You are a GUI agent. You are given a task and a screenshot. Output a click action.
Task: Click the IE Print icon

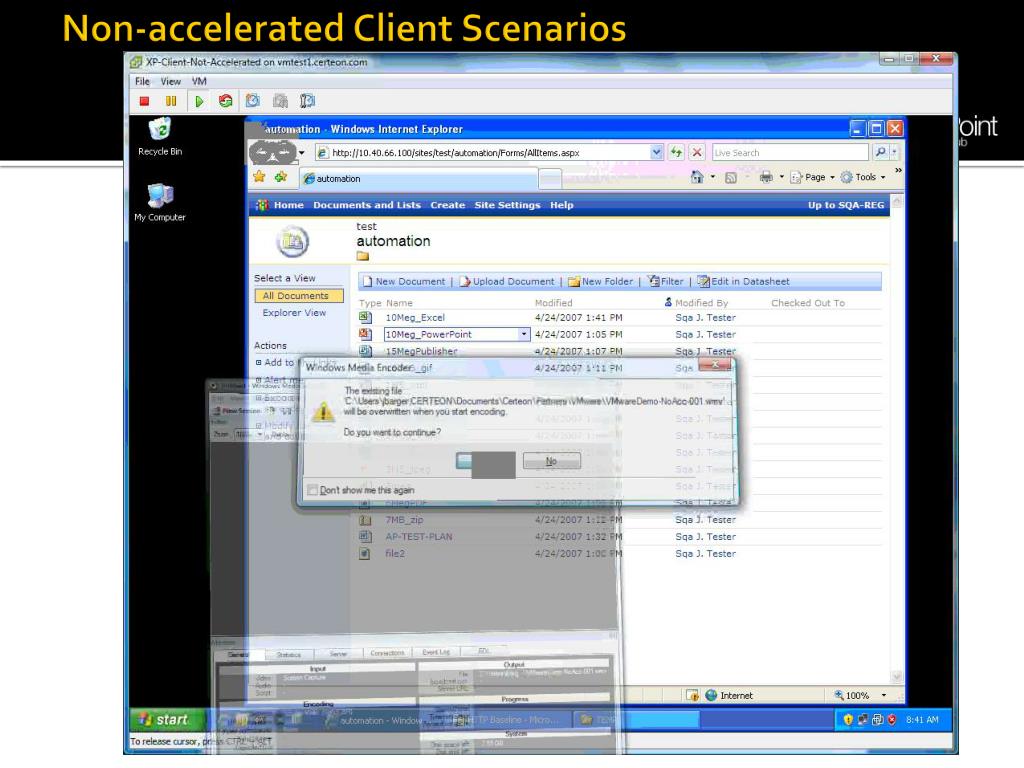[x=766, y=177]
